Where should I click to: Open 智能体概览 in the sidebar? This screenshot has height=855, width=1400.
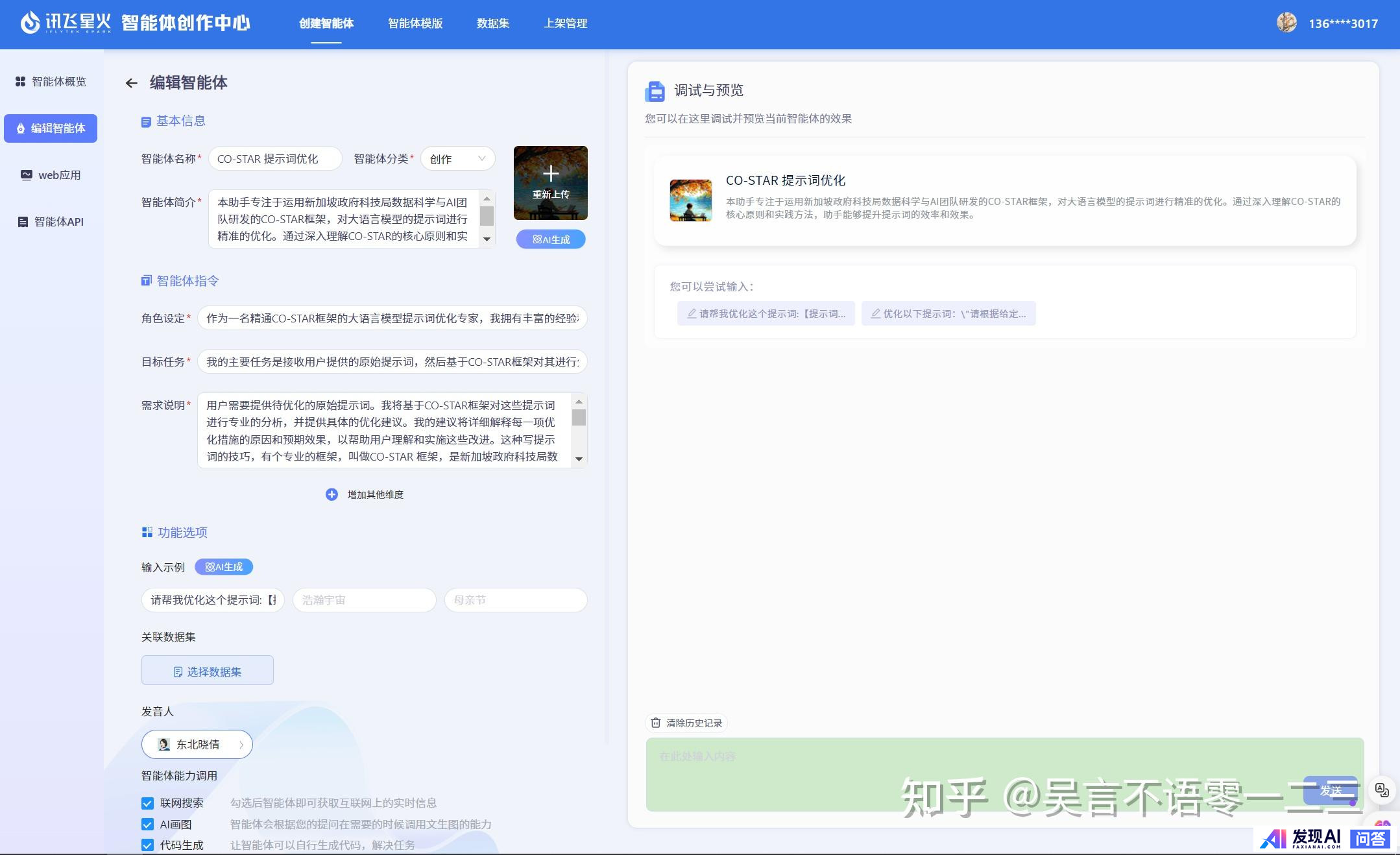click(x=51, y=82)
